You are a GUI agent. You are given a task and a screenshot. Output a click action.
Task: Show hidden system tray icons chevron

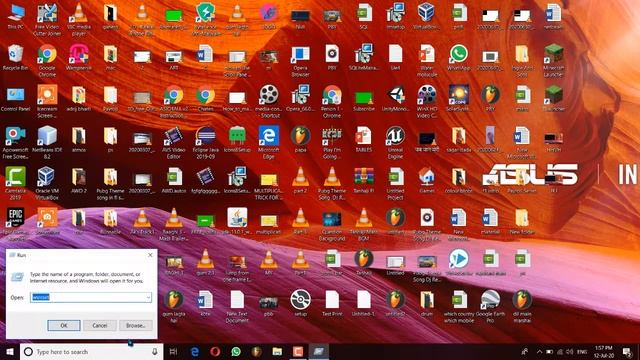click(x=540, y=351)
